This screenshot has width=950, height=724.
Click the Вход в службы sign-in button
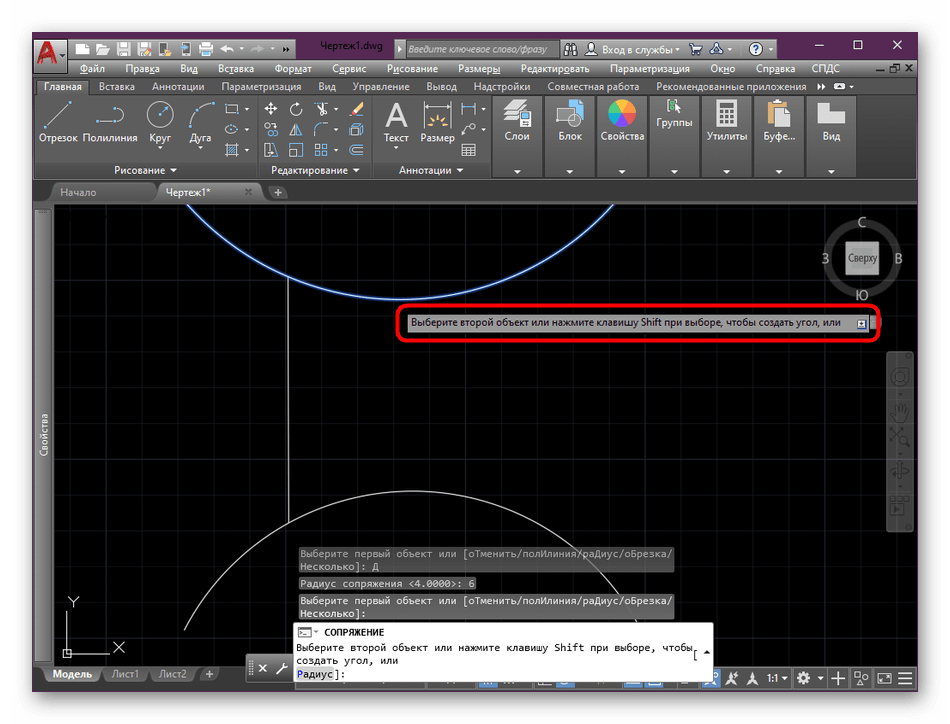click(639, 48)
